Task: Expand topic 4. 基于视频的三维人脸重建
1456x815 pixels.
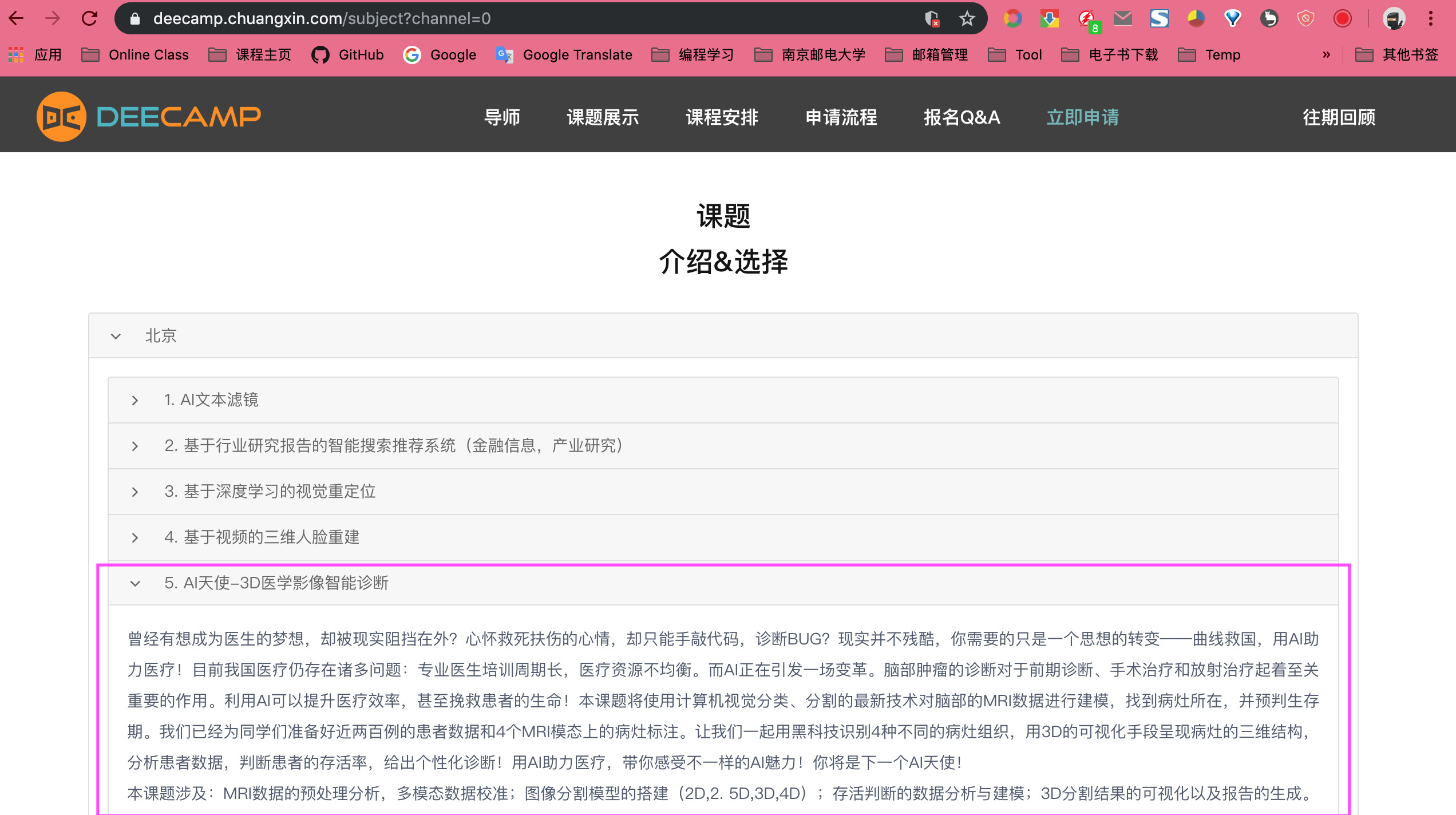Action: (135, 537)
